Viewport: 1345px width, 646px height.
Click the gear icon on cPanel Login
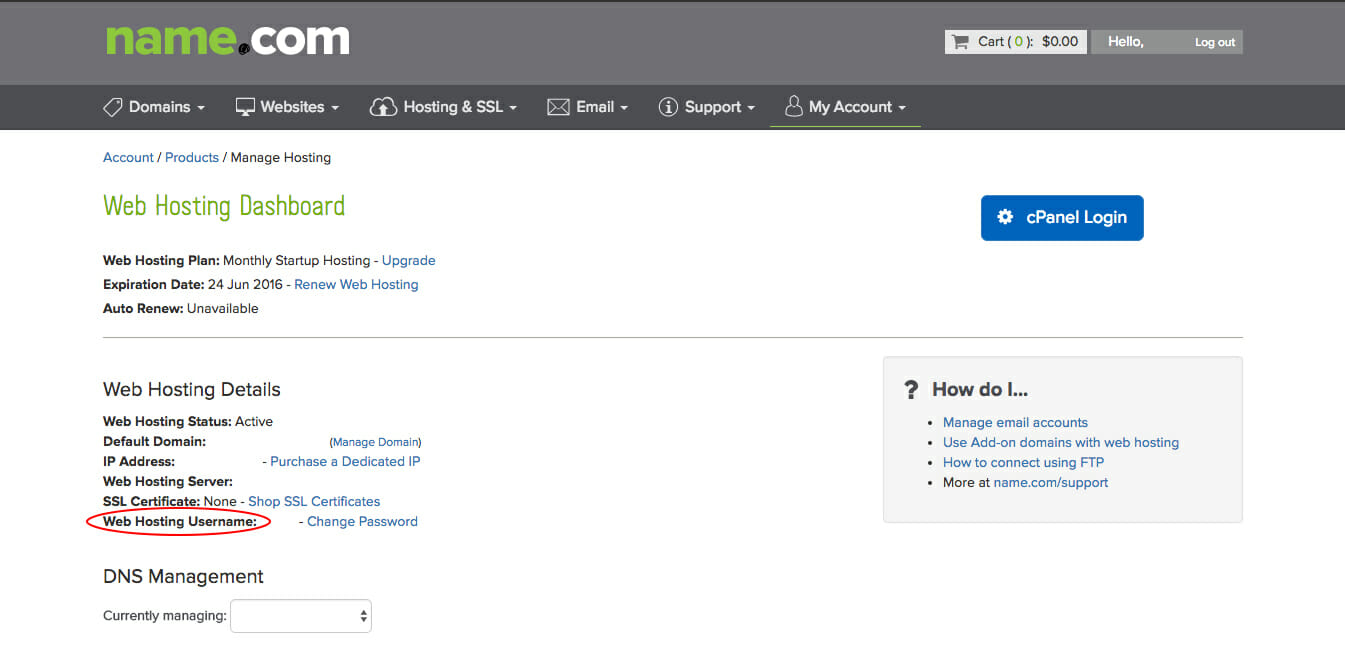[x=1006, y=217]
